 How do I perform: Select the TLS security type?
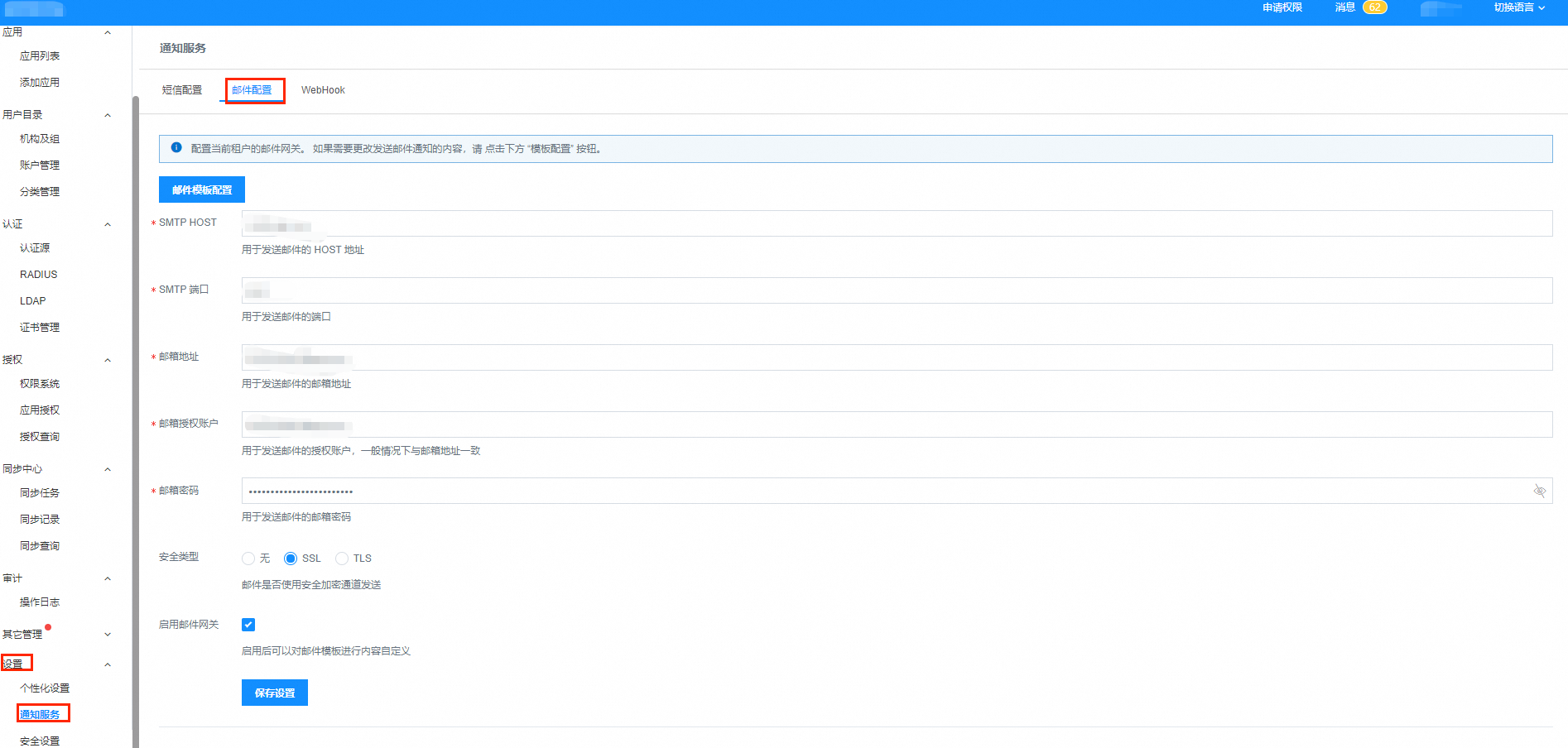(x=342, y=559)
